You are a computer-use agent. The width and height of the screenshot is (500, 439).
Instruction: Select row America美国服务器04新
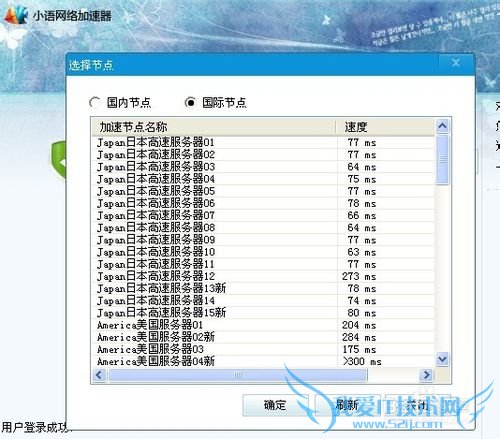tap(263, 361)
